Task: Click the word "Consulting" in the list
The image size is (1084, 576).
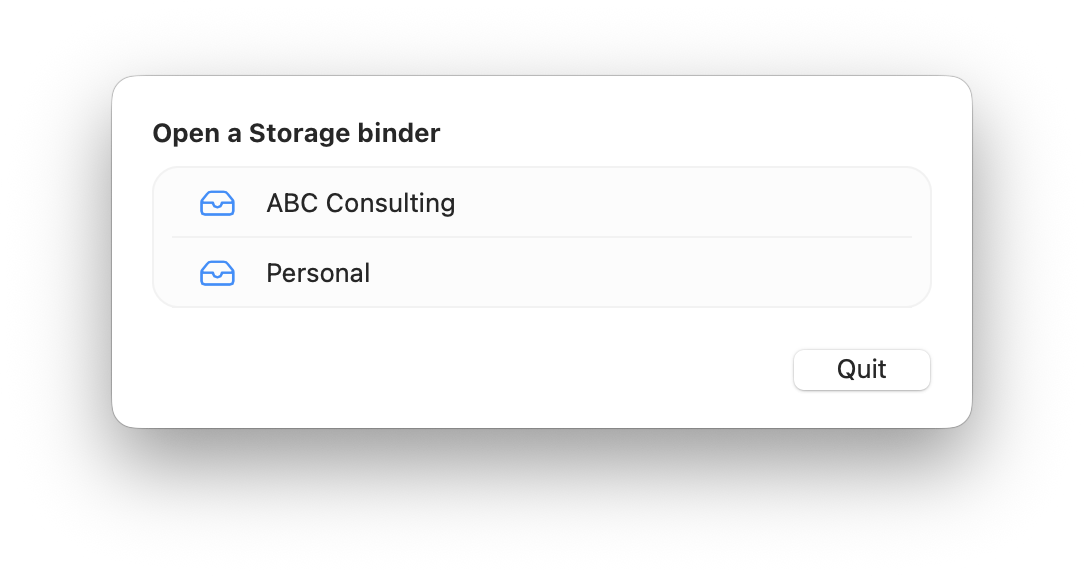Action: click(x=391, y=203)
